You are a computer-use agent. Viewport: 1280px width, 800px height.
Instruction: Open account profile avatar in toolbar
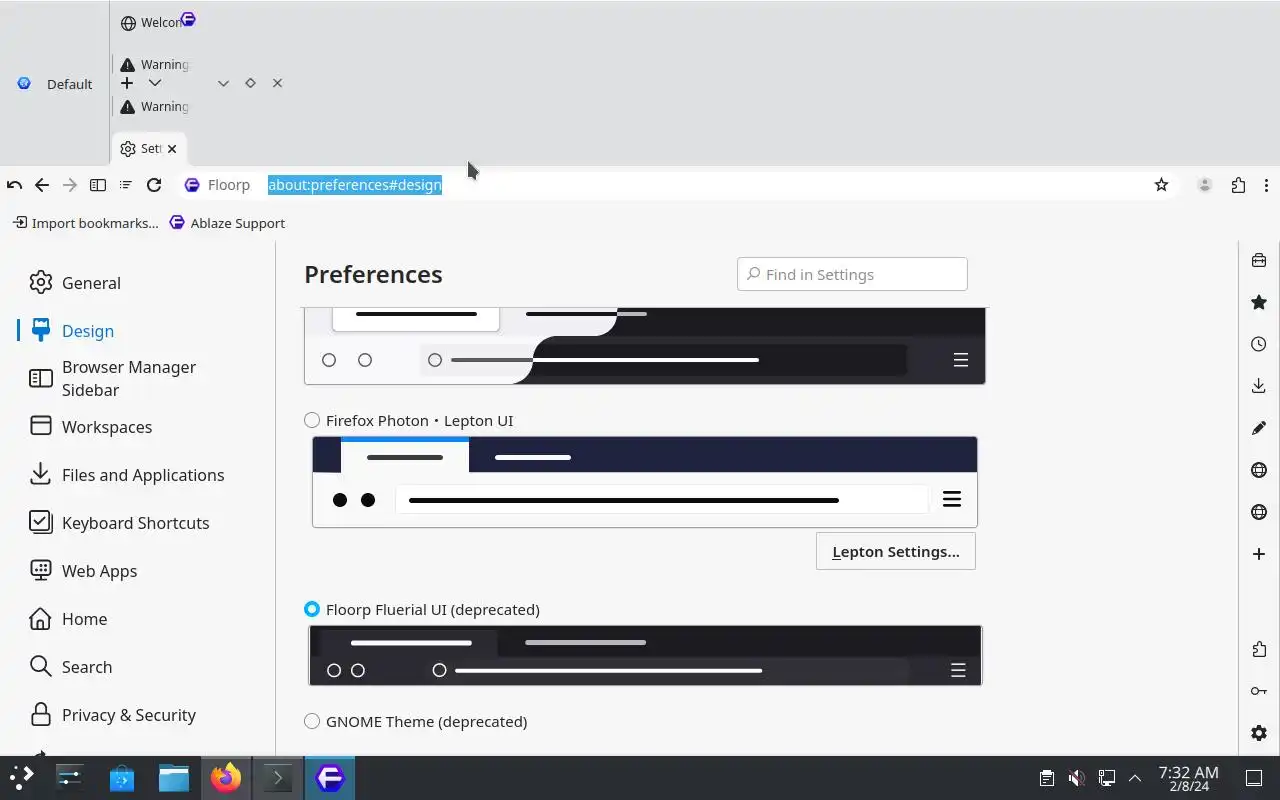pyautogui.click(x=1205, y=185)
